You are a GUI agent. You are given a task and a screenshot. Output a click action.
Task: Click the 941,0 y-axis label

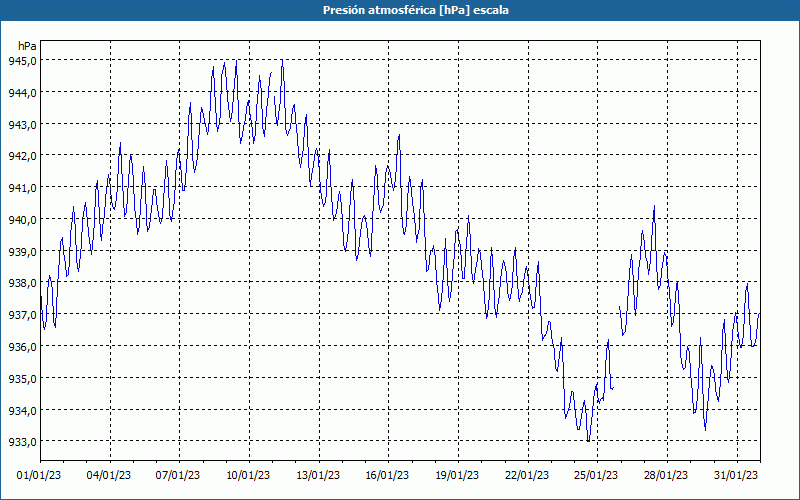click(22, 188)
